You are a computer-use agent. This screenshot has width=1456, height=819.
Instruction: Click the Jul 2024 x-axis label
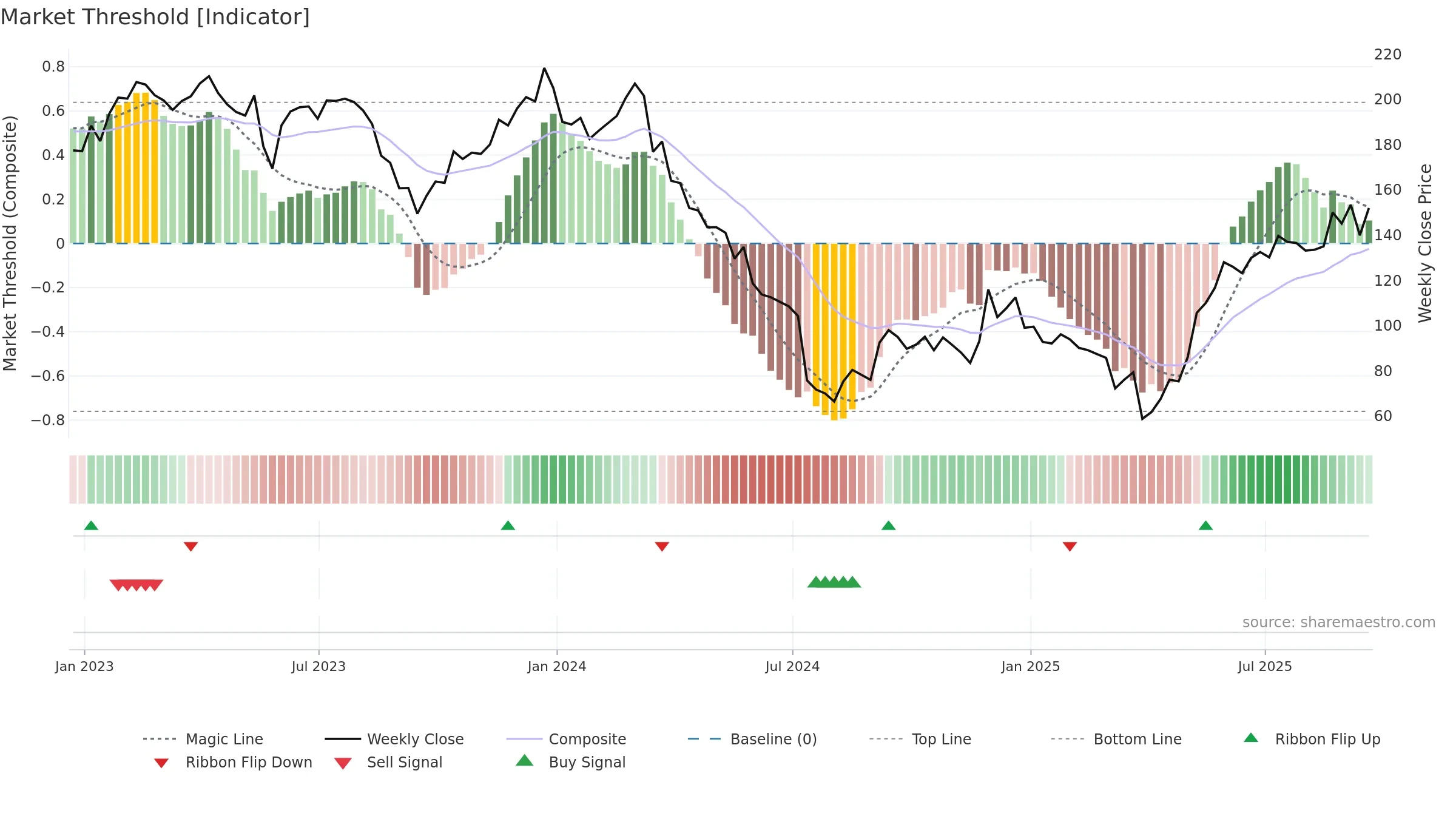point(792,666)
